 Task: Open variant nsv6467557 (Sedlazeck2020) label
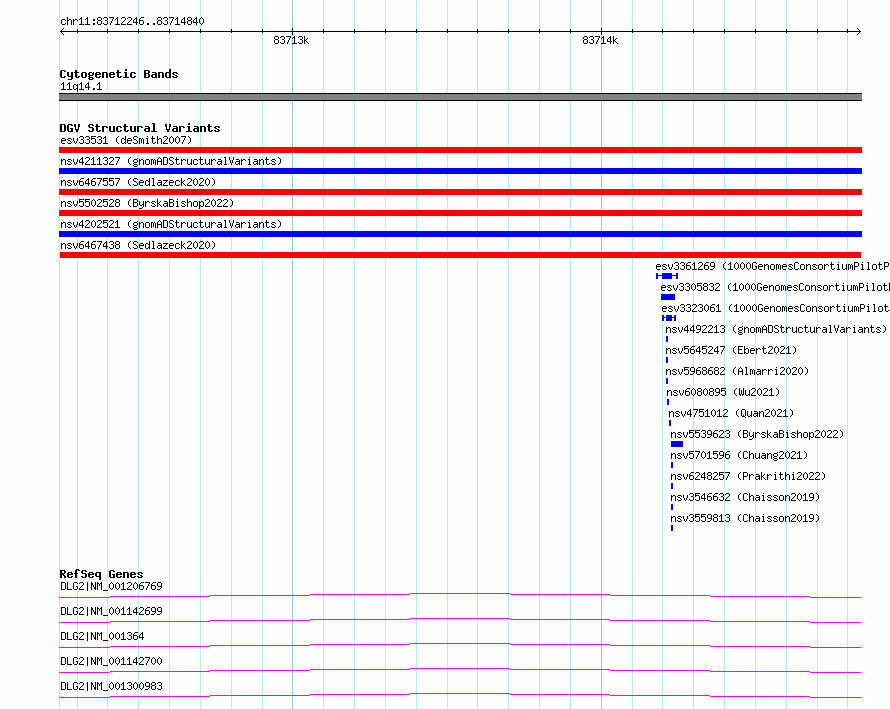click(x=138, y=182)
